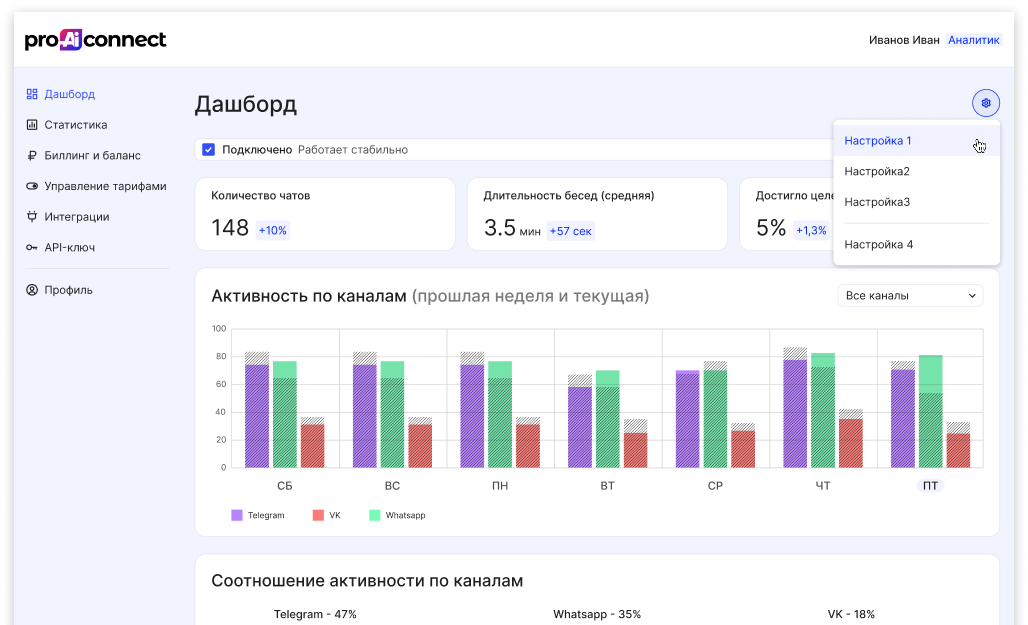This screenshot has width=1028, height=625.
Task: Pick Настройка2 from the settings list
Action: pyautogui.click(x=877, y=171)
